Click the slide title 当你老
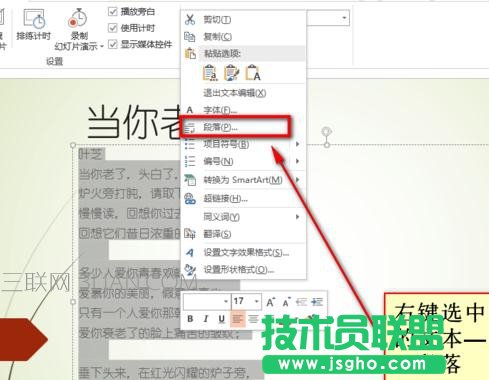Image resolution: width=489 pixels, height=380 pixels. (134, 121)
